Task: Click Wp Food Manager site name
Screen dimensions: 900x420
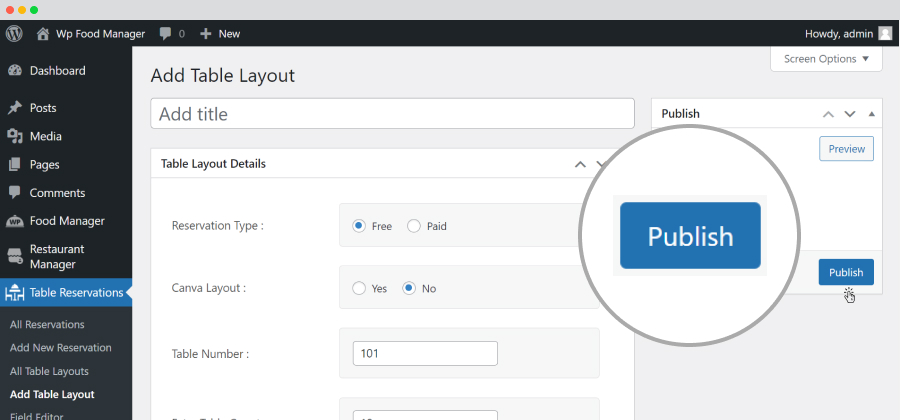Action: click(x=100, y=34)
